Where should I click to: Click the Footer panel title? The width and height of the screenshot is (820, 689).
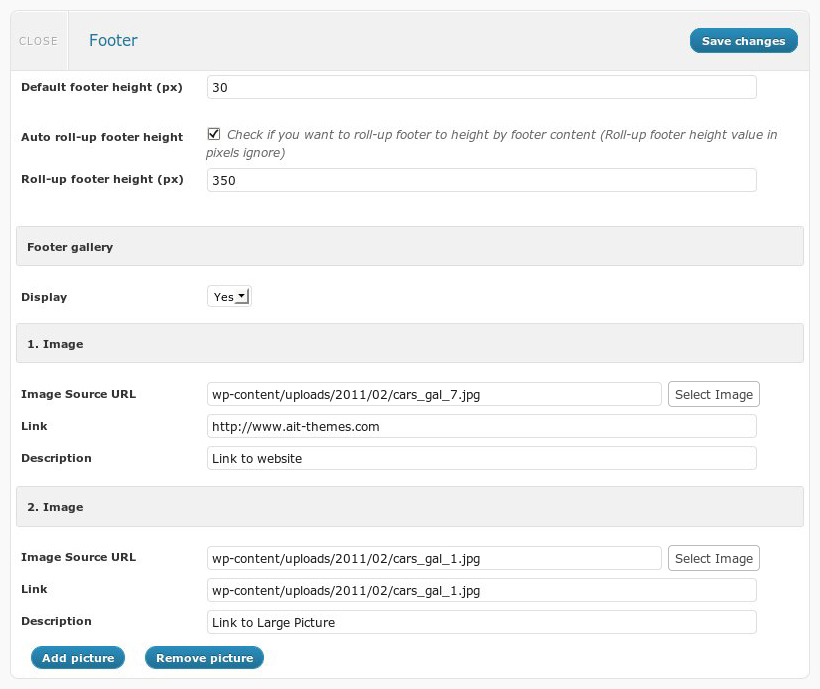113,41
